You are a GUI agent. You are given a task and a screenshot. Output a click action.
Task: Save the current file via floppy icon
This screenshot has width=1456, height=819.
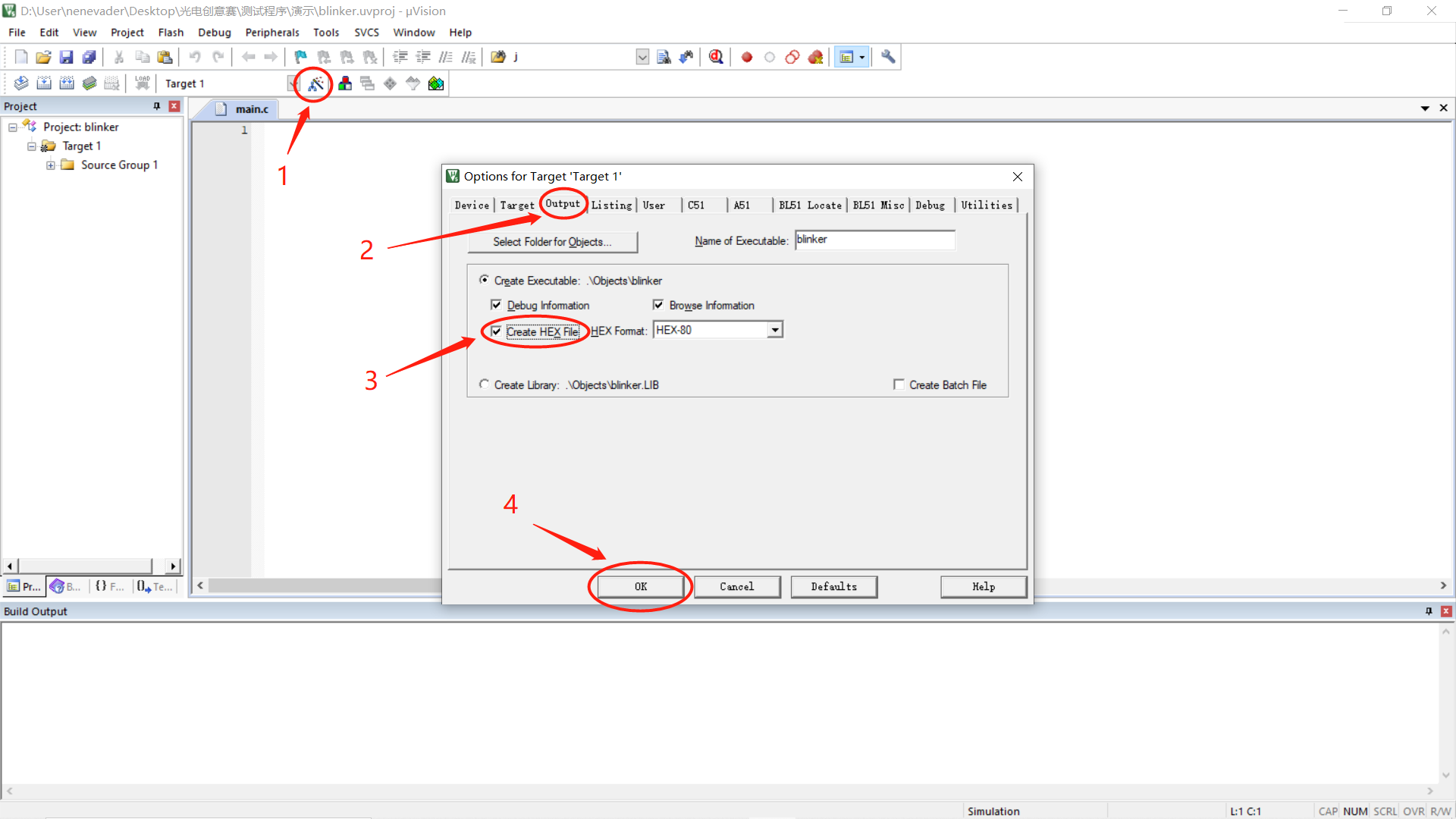tap(67, 57)
